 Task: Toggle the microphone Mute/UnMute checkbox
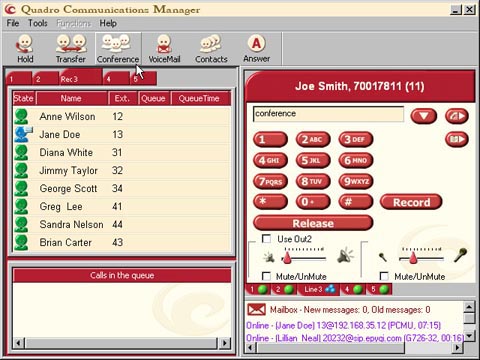click(x=384, y=276)
